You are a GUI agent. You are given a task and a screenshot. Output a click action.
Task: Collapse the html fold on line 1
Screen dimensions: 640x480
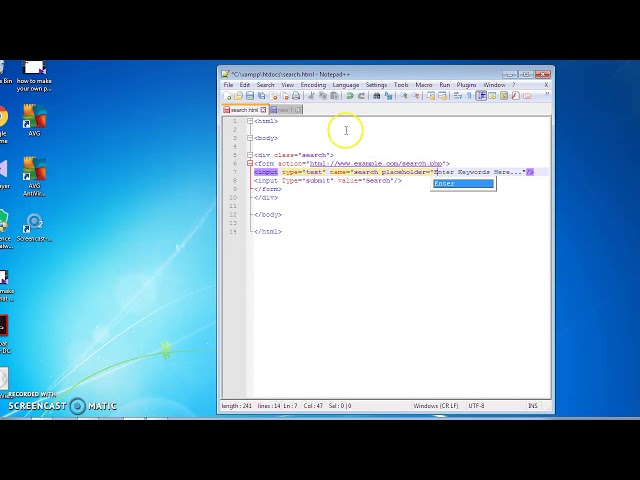[x=250, y=121]
